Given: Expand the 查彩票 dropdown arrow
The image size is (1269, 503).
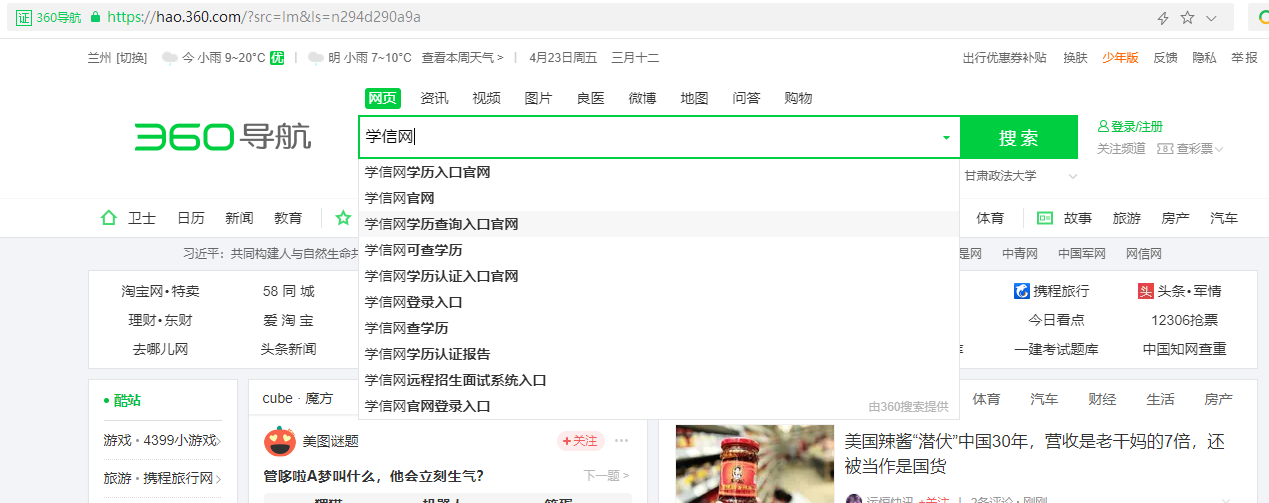Looking at the screenshot, I should (x=1219, y=149).
